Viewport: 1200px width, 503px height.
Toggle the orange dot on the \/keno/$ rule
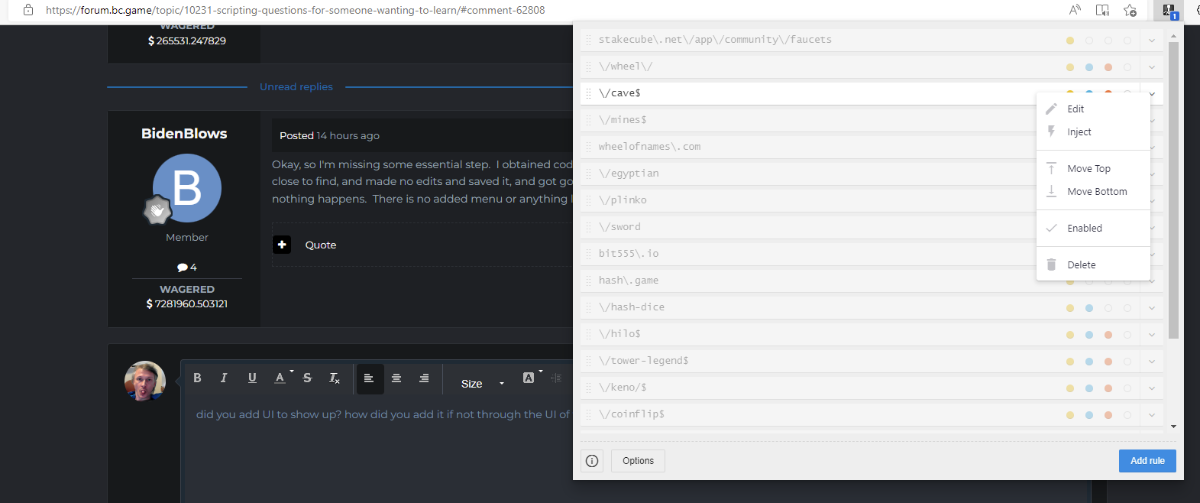pyautogui.click(x=1108, y=387)
